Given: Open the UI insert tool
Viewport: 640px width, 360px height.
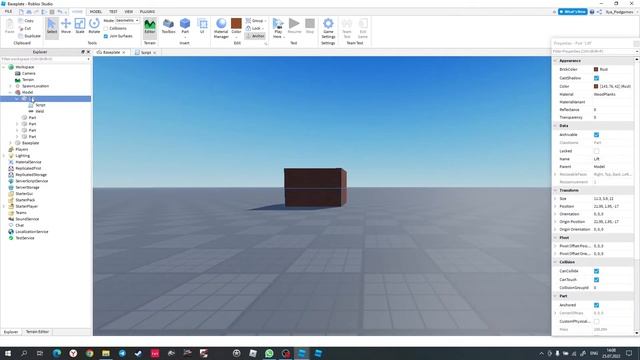Looking at the screenshot, I should pyautogui.click(x=202, y=27).
